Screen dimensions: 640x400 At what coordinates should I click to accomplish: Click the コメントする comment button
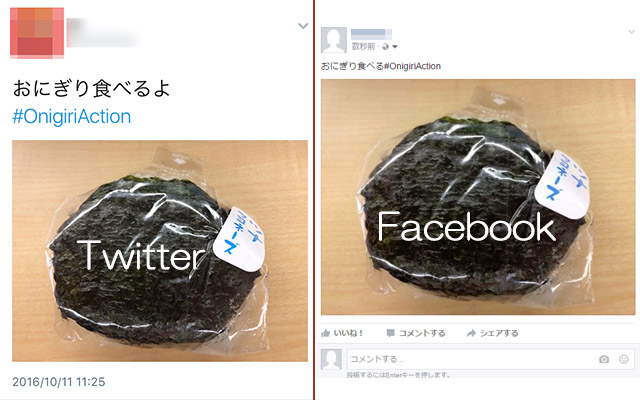(416, 333)
